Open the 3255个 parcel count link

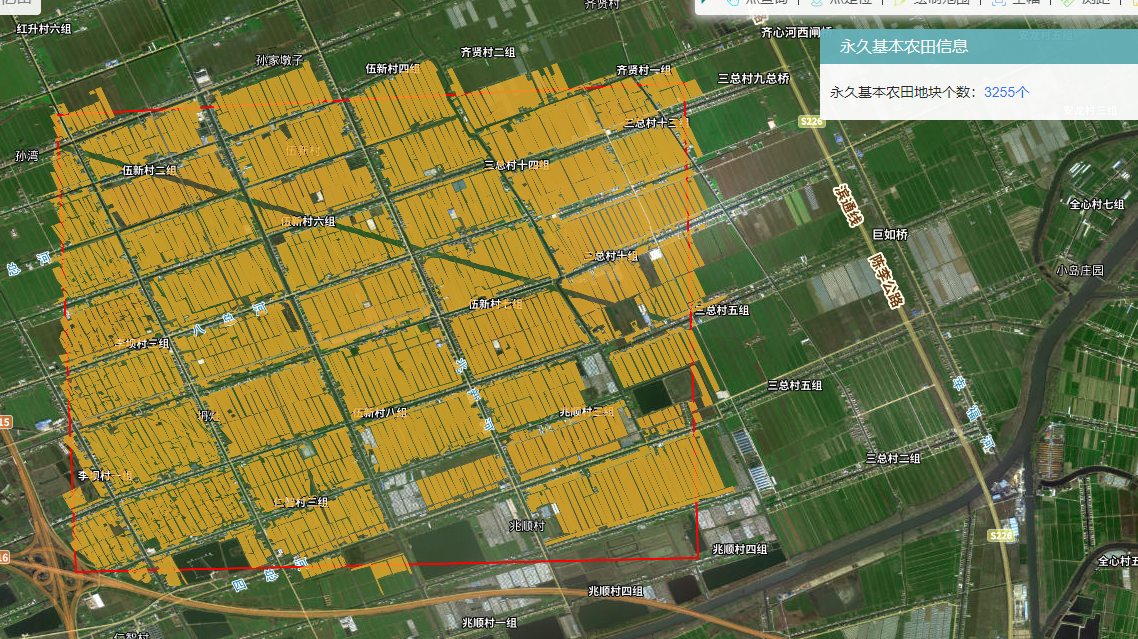(1007, 92)
